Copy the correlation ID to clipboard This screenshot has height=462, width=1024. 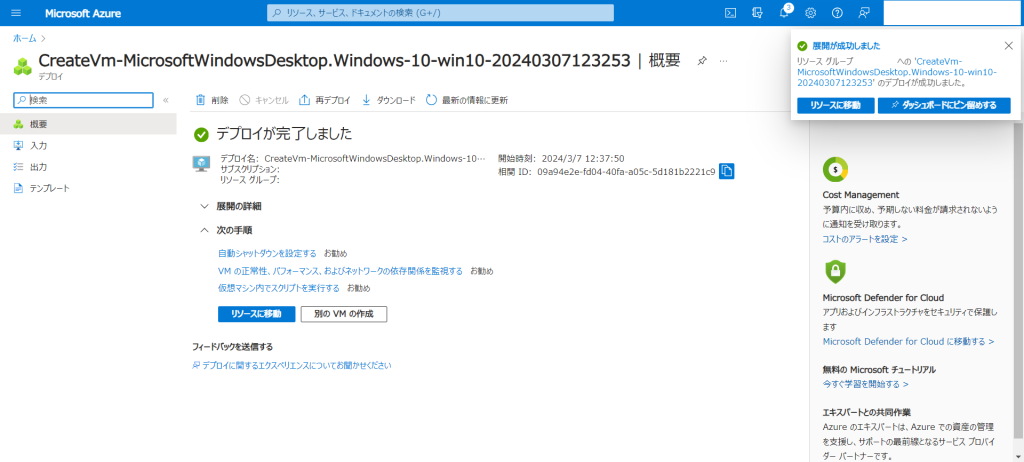pos(727,171)
